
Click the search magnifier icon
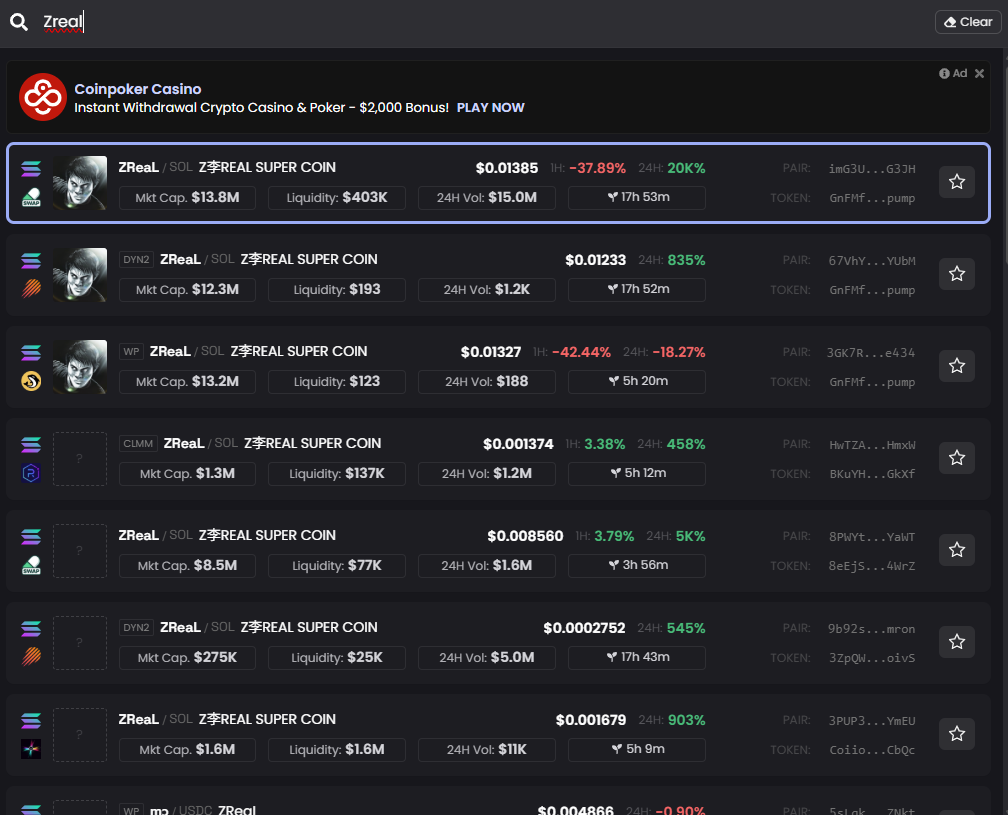point(19,22)
